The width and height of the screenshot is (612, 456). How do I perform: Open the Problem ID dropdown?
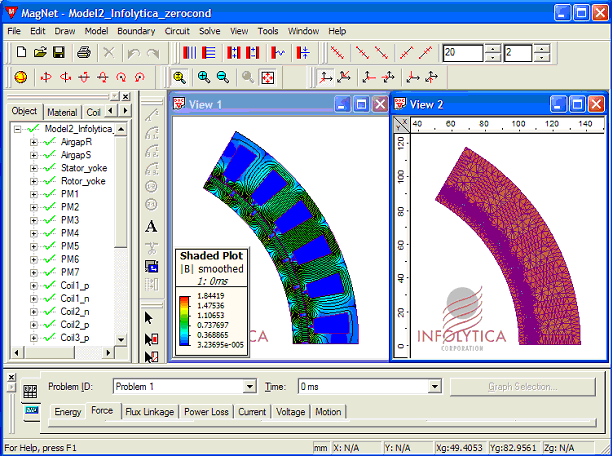pos(250,386)
